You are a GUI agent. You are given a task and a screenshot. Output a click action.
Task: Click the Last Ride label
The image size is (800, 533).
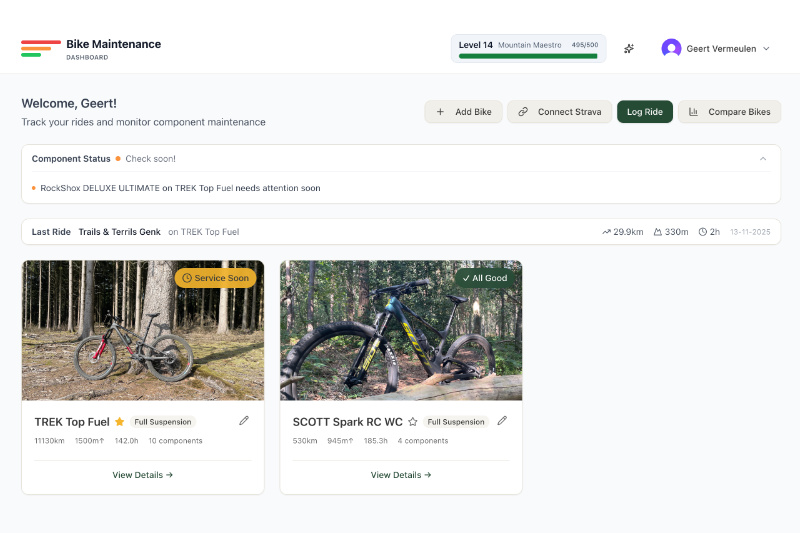click(51, 232)
